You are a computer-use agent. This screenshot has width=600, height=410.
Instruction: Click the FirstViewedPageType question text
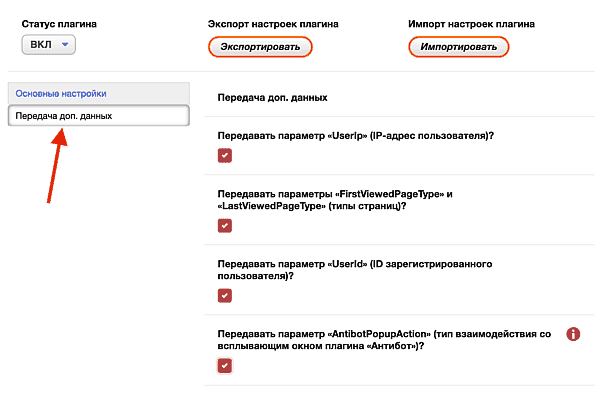(x=335, y=200)
